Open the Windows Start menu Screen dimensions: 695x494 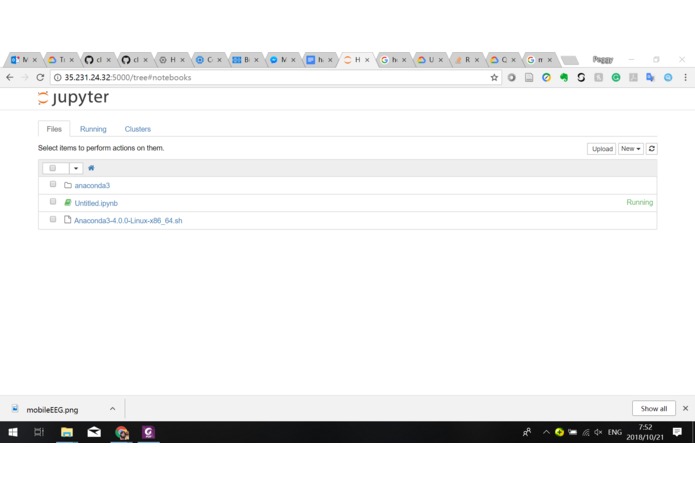tap(13, 432)
